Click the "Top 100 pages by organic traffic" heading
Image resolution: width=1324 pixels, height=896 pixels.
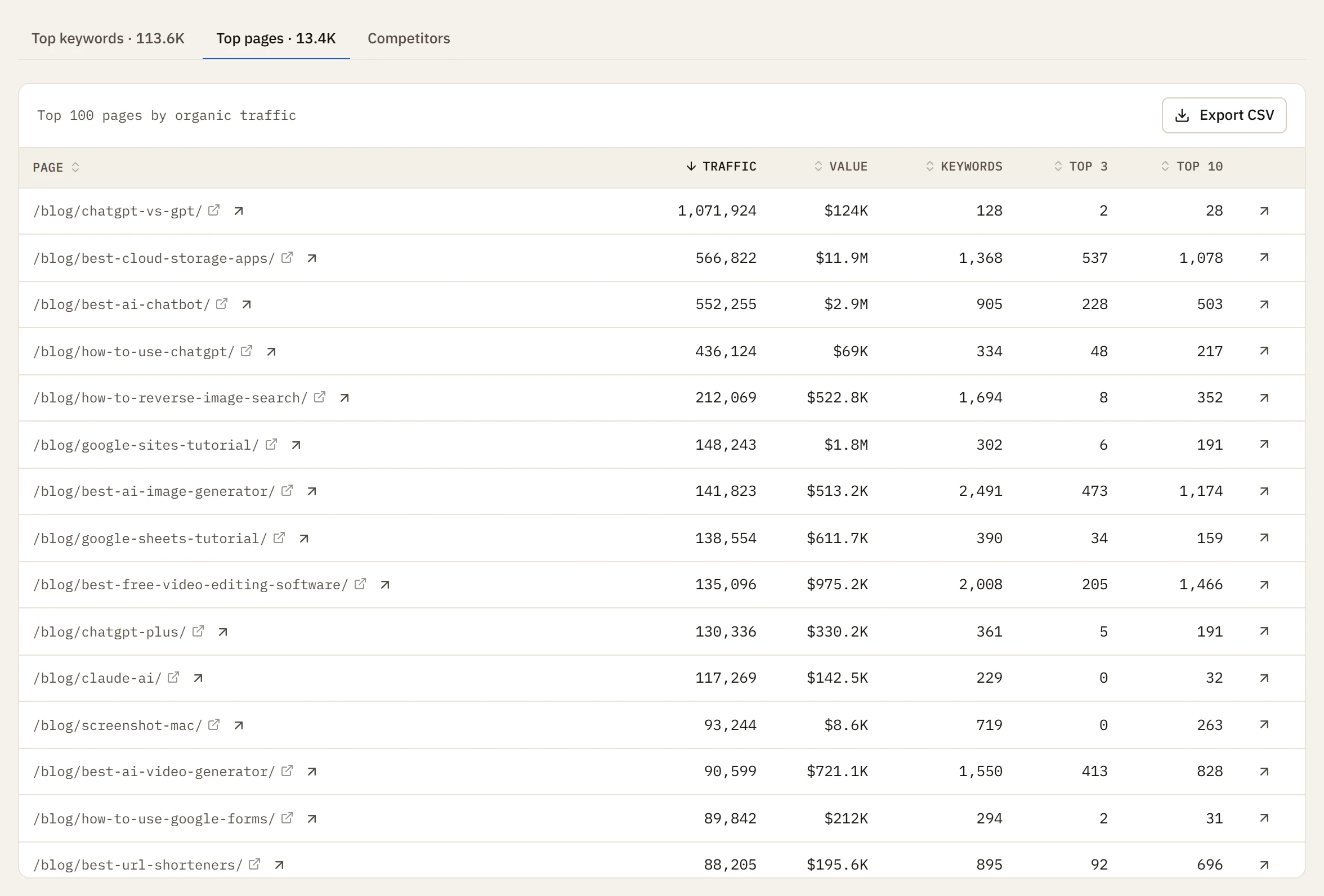click(167, 115)
